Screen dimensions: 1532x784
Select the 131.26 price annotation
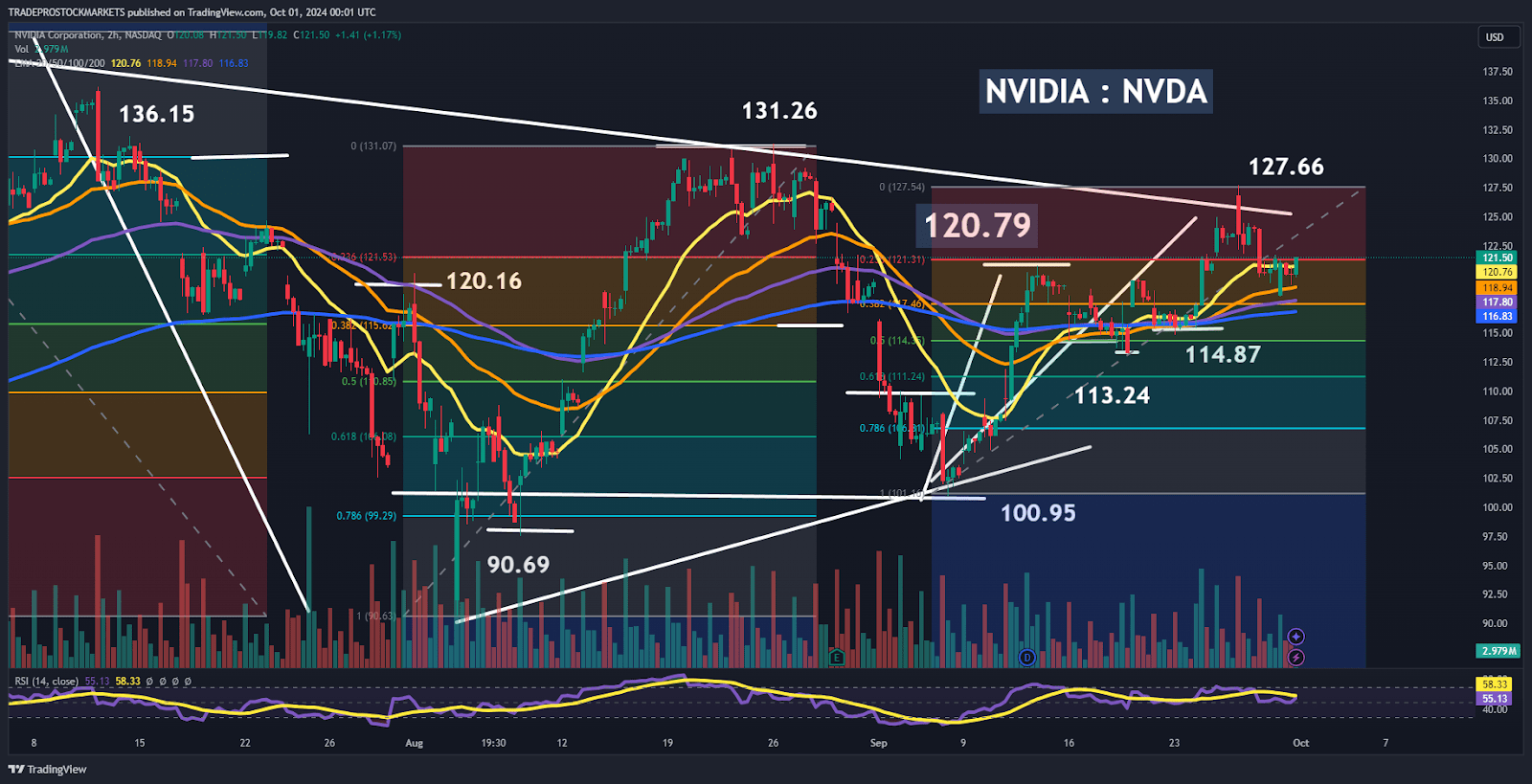779,111
